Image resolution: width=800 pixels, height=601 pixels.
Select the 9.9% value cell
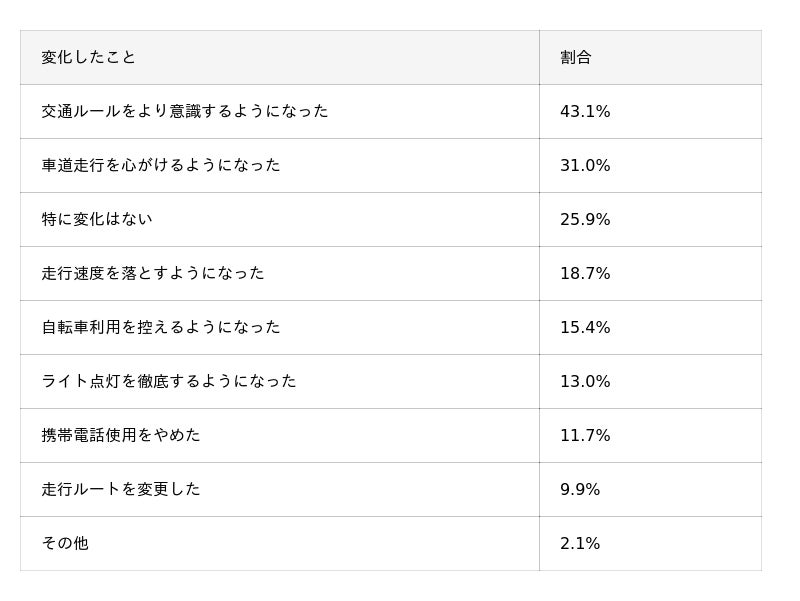click(x=651, y=490)
